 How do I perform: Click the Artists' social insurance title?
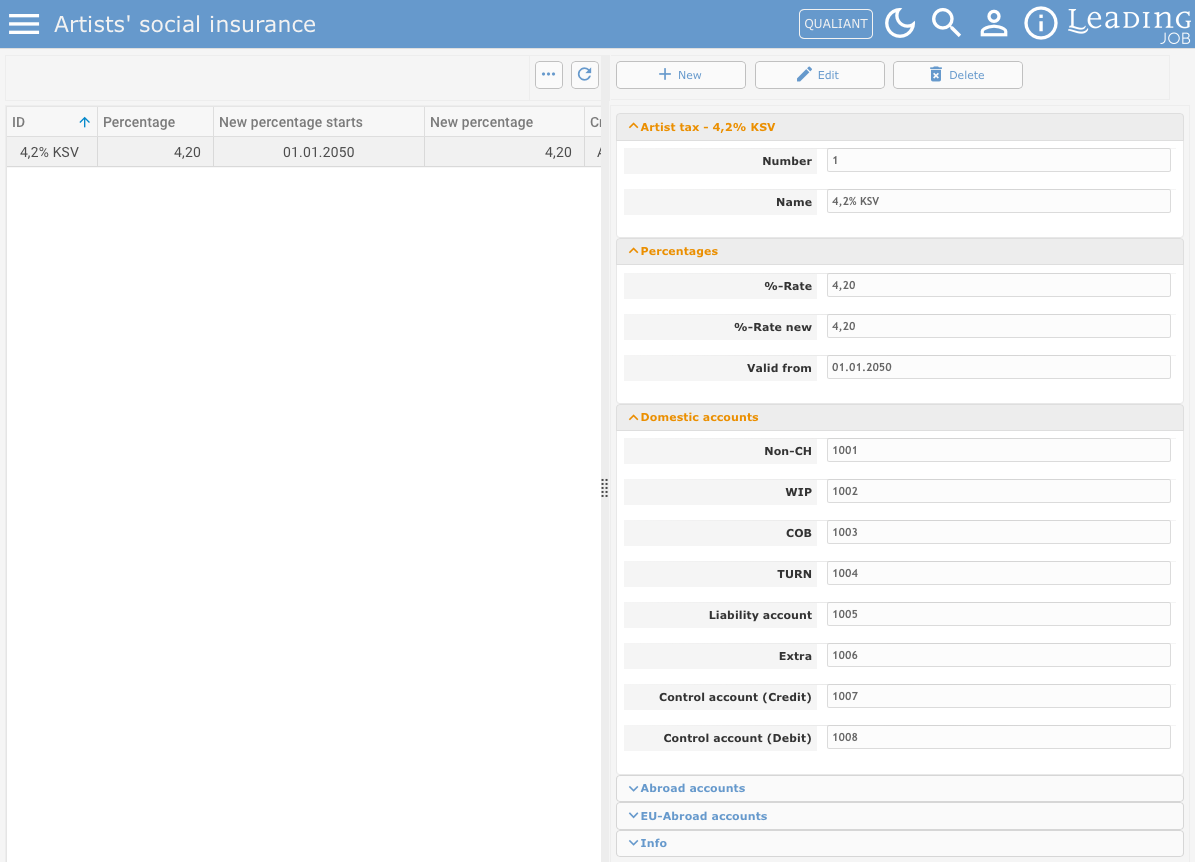(x=184, y=24)
